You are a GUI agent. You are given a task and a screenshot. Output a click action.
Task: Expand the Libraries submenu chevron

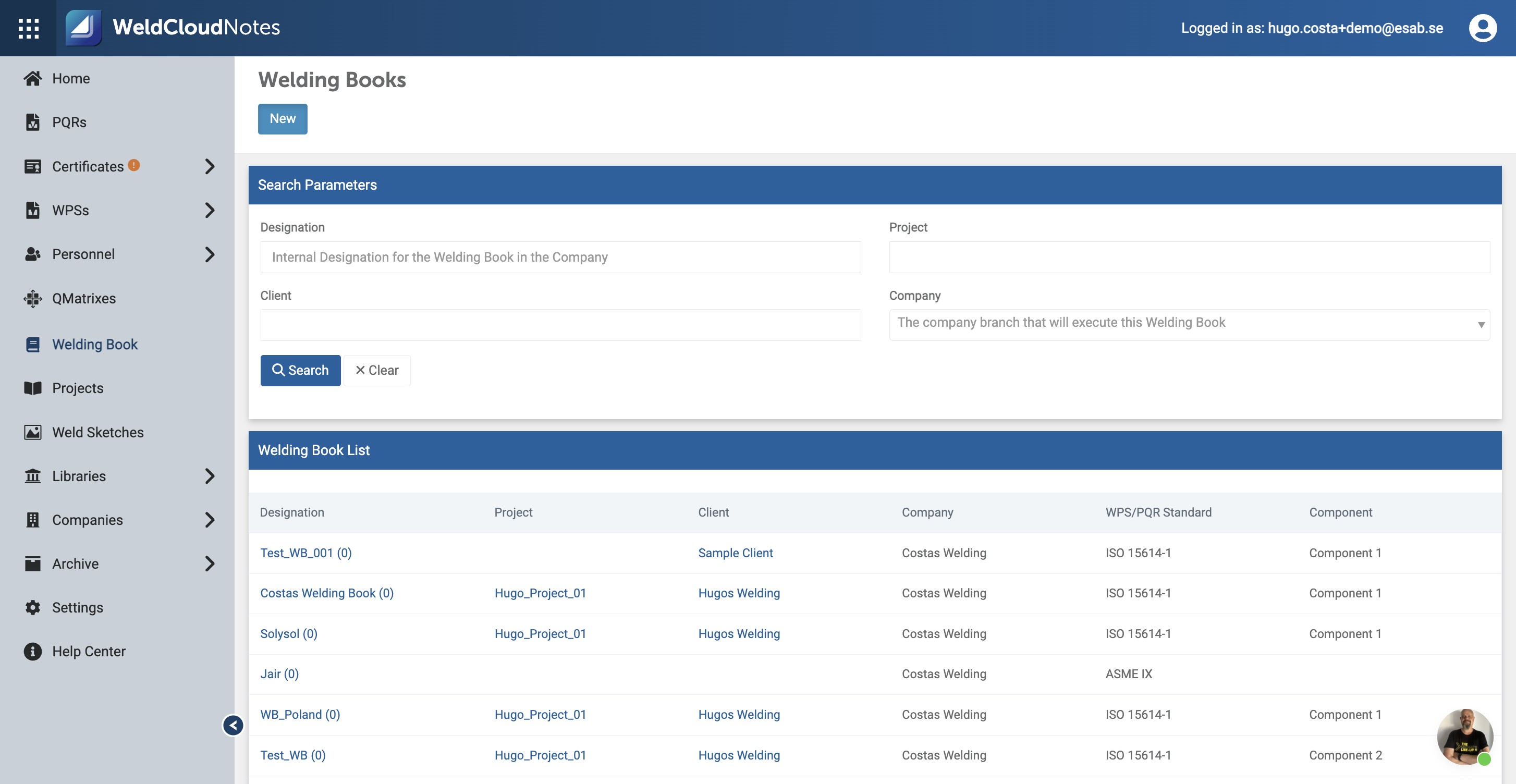point(210,475)
